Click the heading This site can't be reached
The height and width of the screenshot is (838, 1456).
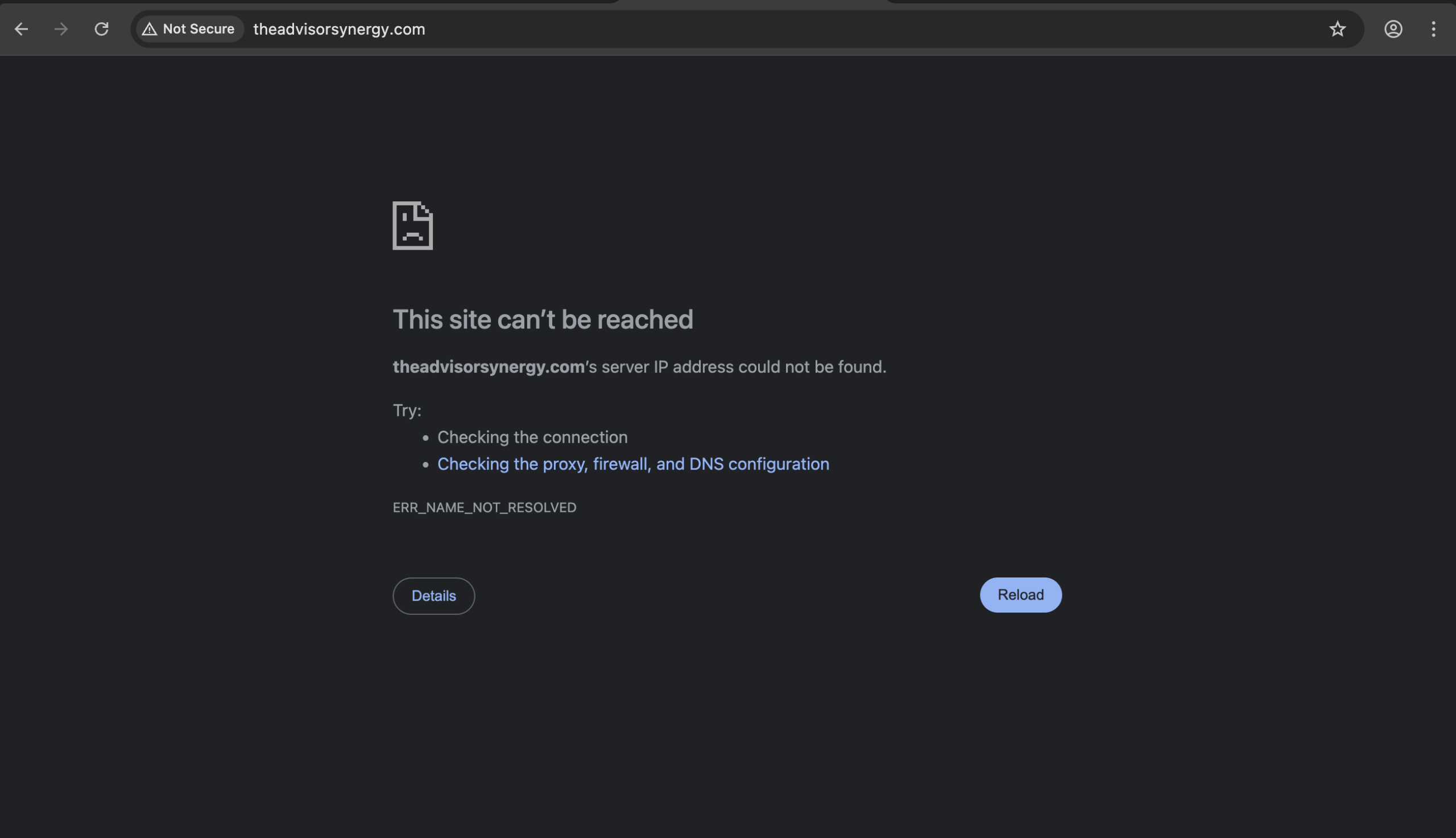click(x=543, y=319)
